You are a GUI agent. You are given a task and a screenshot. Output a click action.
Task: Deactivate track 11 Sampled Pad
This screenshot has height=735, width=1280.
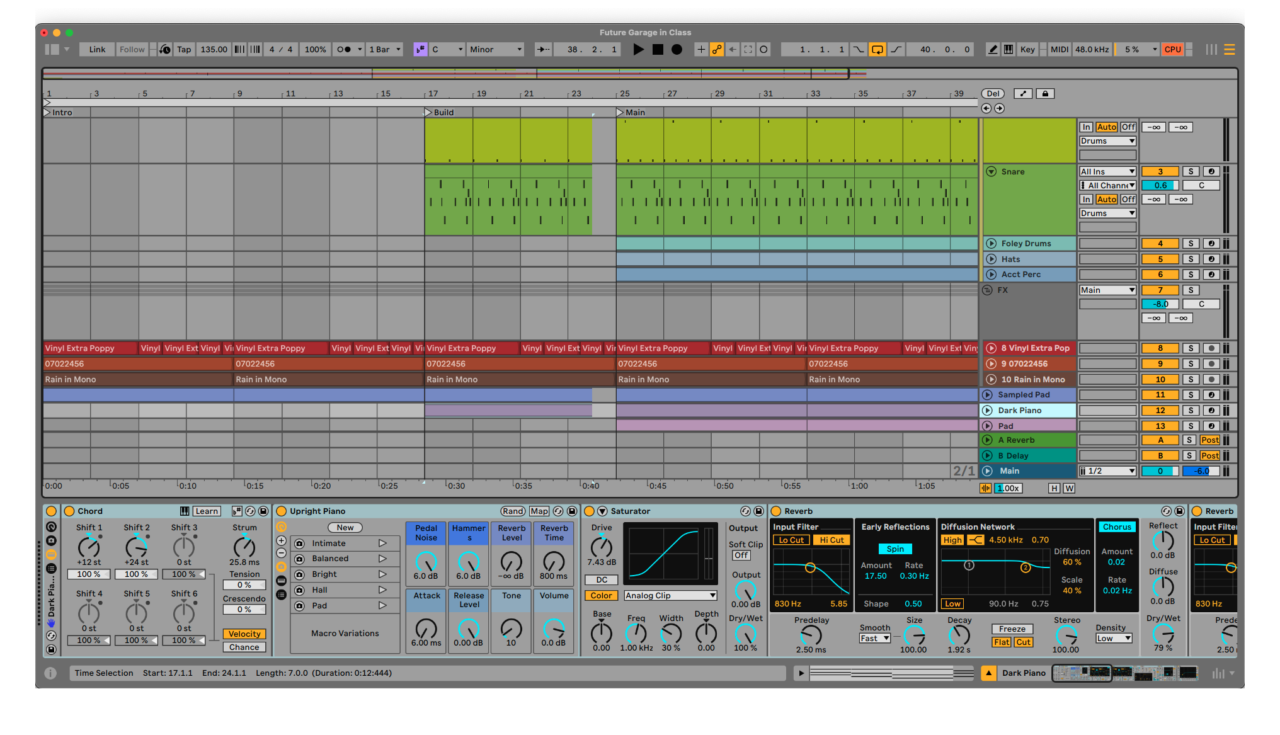[1160, 395]
